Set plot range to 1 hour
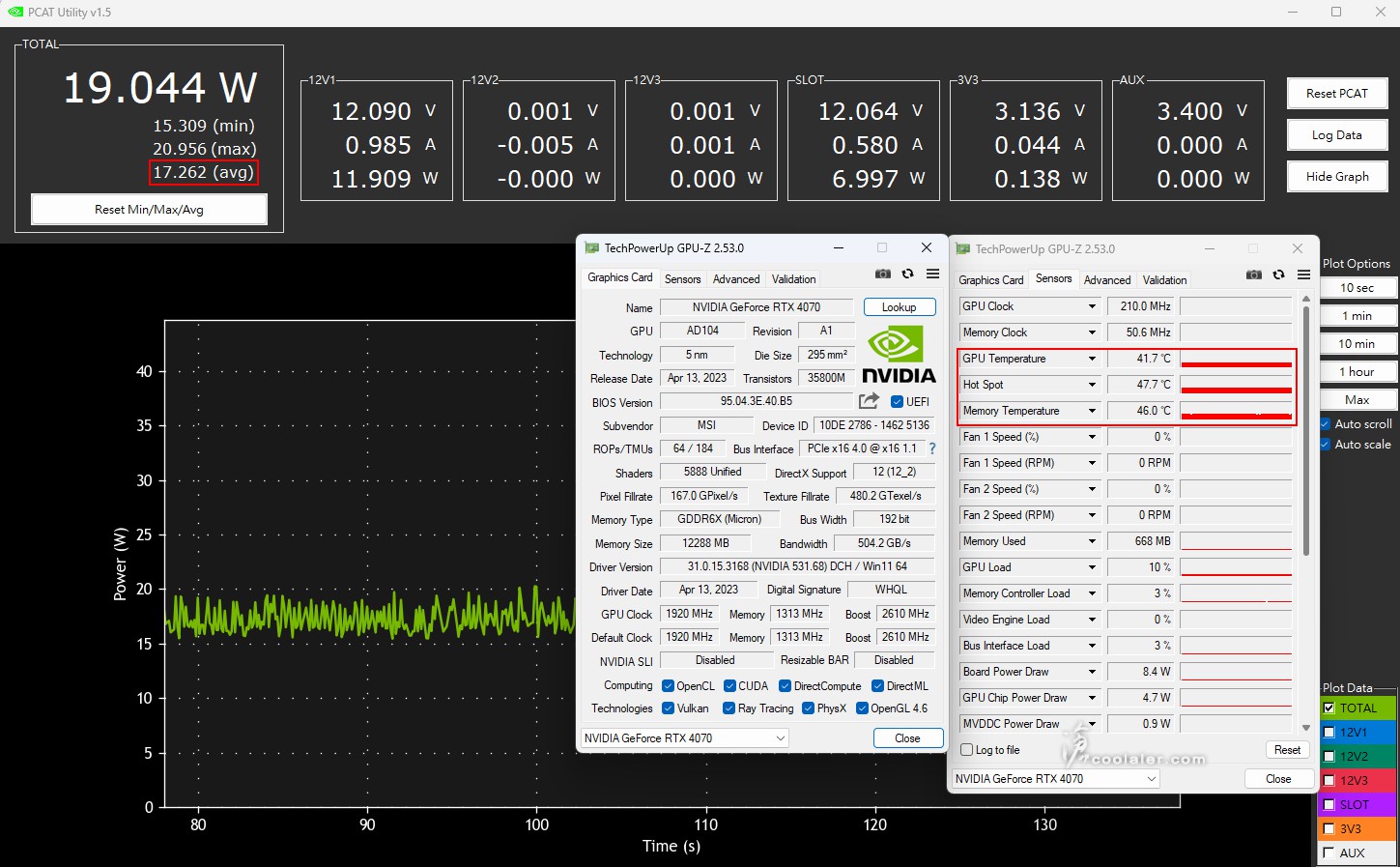Image resolution: width=1400 pixels, height=867 pixels. click(x=1357, y=372)
